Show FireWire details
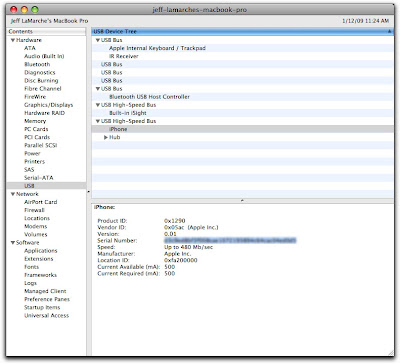The image size is (400, 364). pos(35,97)
